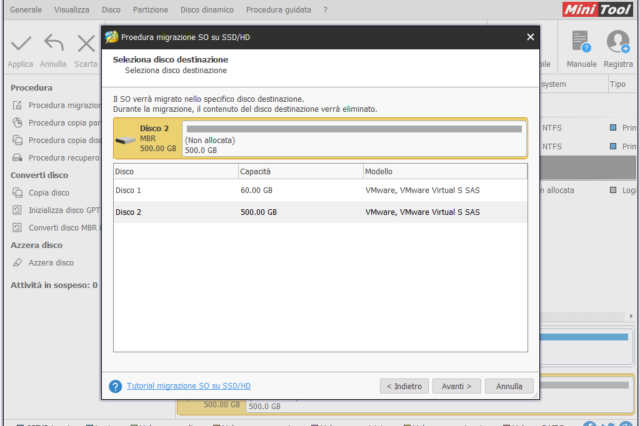Select the Azzera disco sidebar item

(50, 263)
